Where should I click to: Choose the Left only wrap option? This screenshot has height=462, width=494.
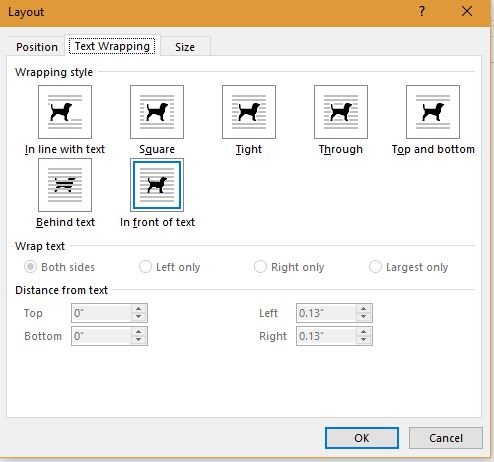pyautogui.click(x=145, y=267)
